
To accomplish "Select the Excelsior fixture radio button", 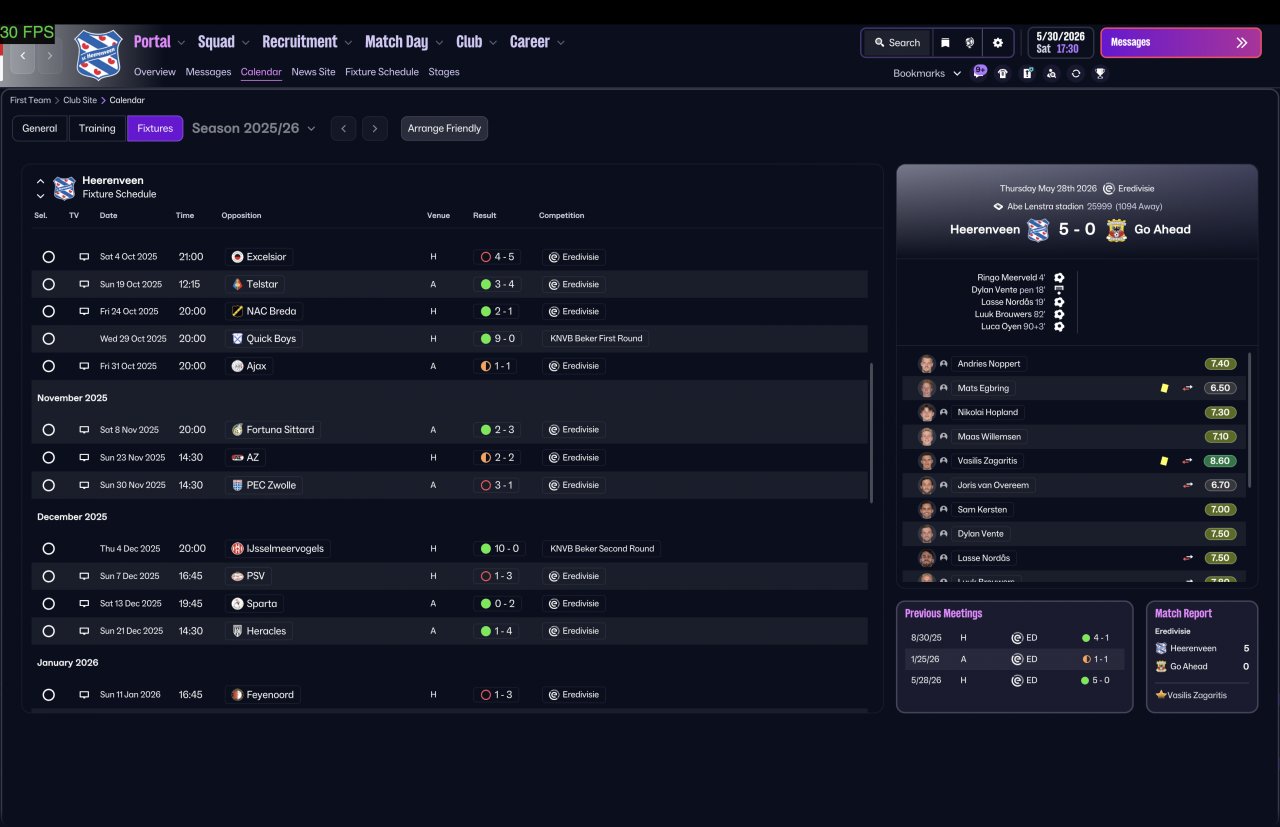I will pos(48,257).
